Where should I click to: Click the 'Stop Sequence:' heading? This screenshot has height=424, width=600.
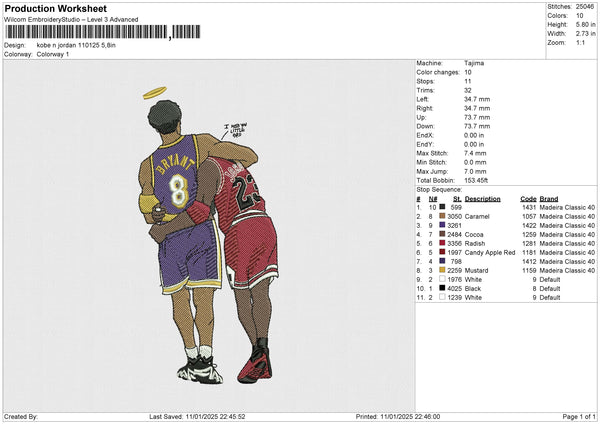point(439,190)
